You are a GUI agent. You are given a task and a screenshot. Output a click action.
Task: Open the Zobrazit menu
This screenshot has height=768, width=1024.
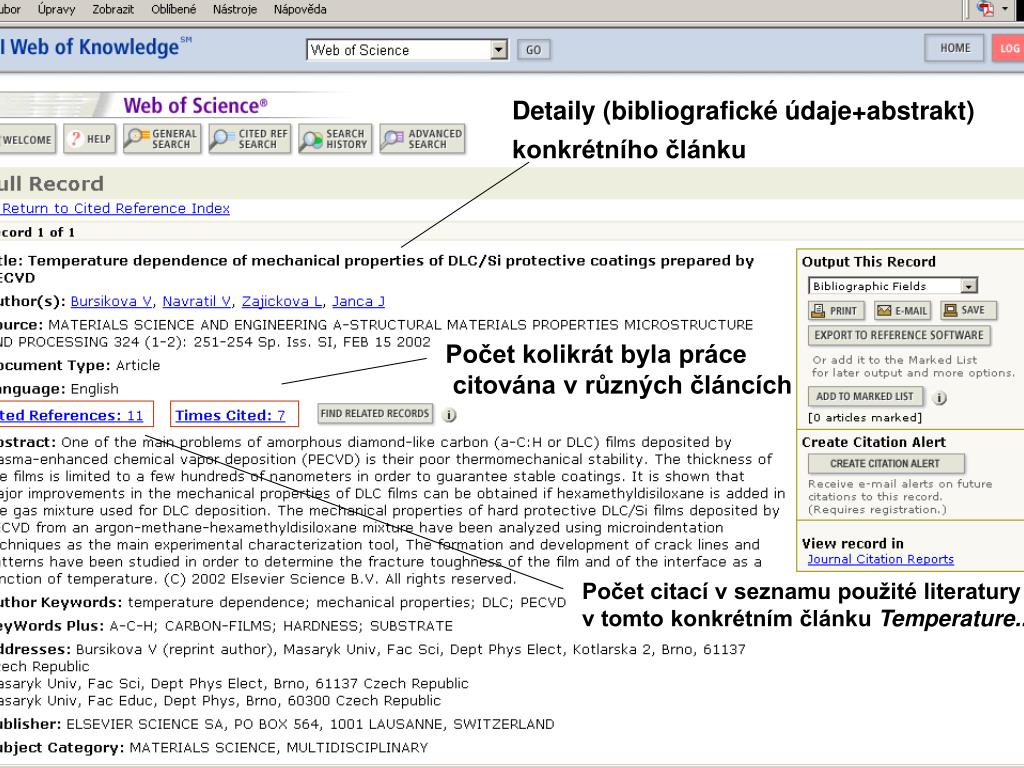pyautogui.click(x=113, y=9)
